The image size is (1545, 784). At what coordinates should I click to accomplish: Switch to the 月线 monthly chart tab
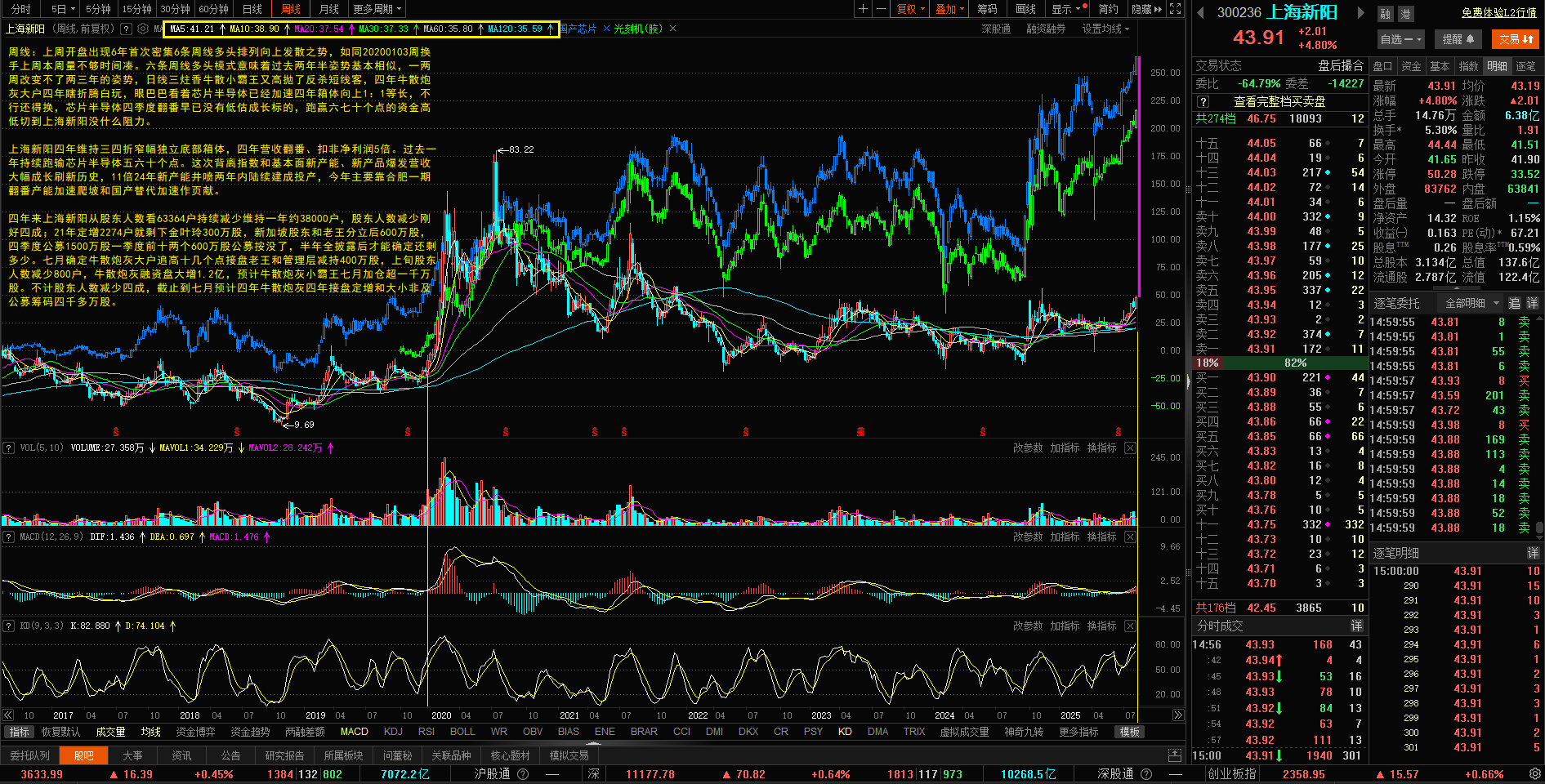click(329, 9)
